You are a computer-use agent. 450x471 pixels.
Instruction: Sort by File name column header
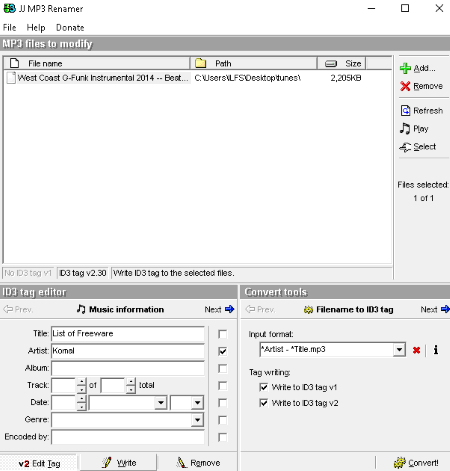pos(97,63)
